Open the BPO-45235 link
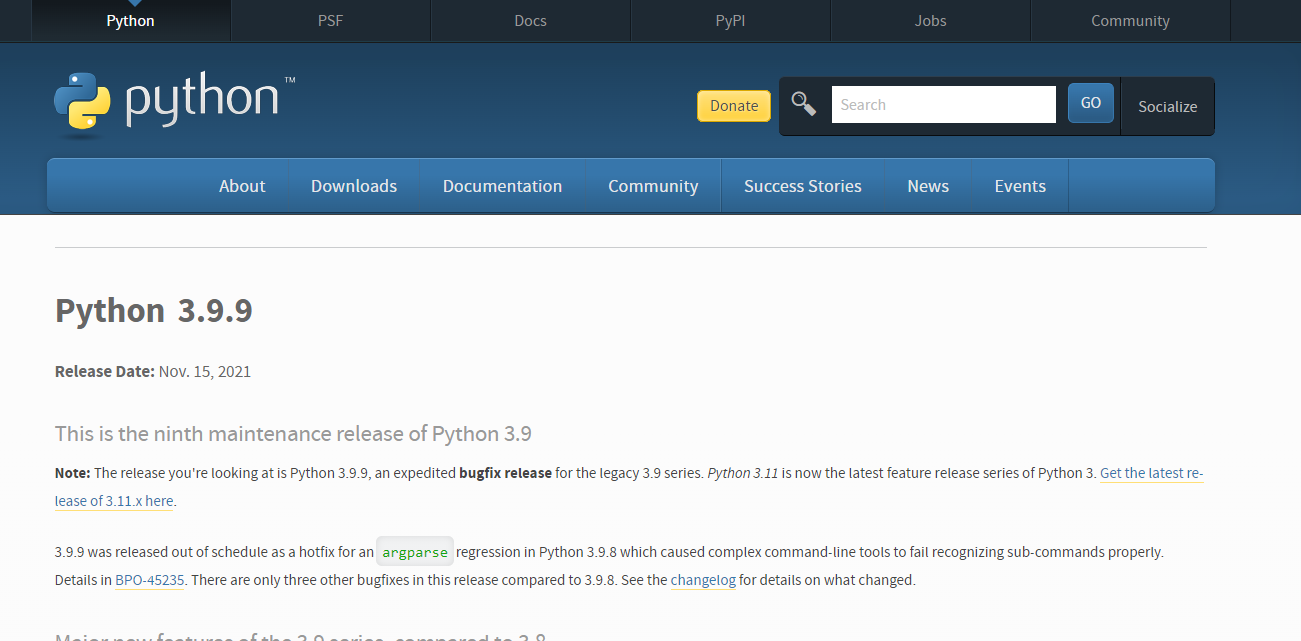The width and height of the screenshot is (1301, 641). pyautogui.click(x=150, y=580)
